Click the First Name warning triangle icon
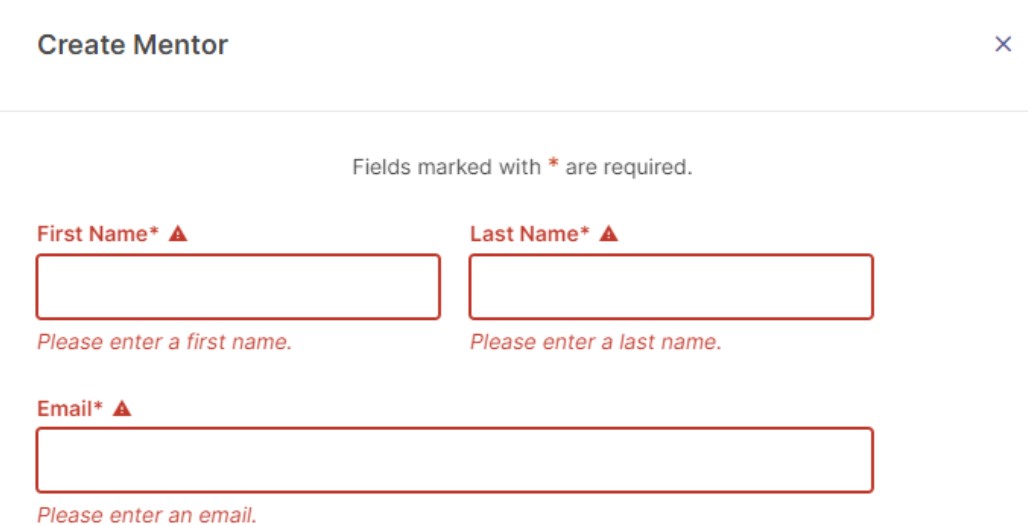The height and width of the screenshot is (525, 1028). (178, 233)
